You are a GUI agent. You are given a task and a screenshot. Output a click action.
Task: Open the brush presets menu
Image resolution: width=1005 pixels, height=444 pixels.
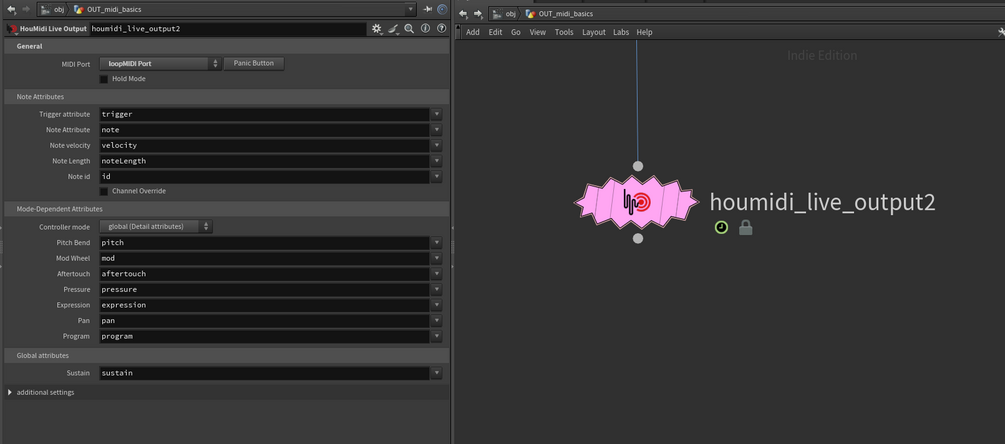[394, 29]
